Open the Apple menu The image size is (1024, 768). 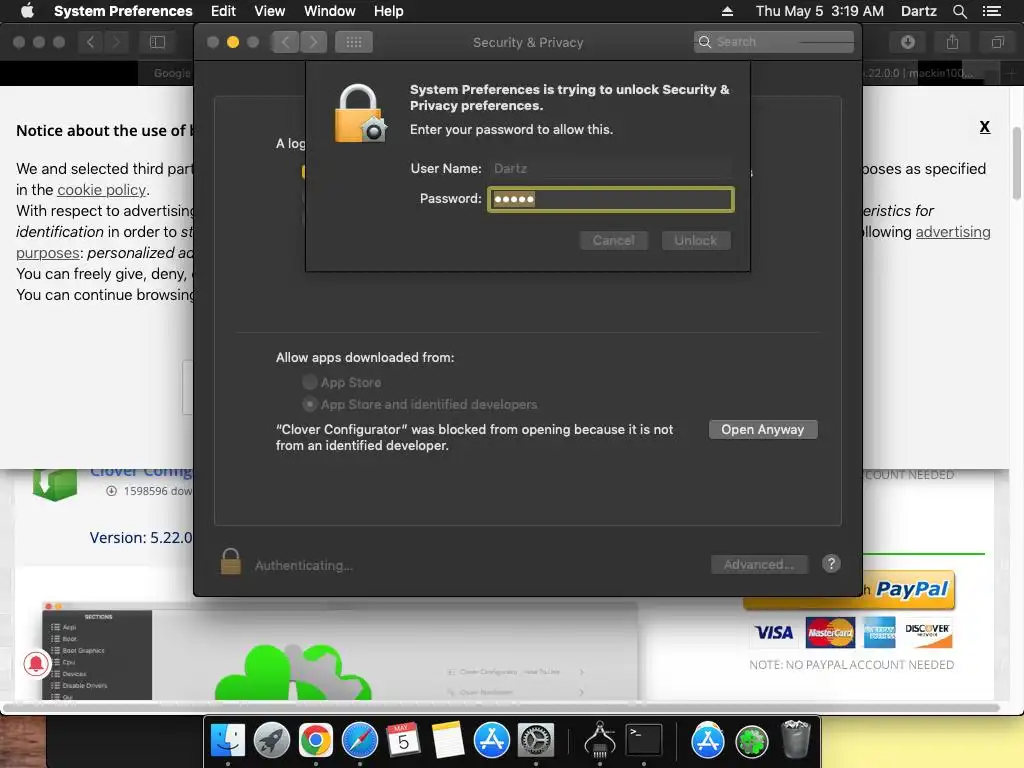[27, 11]
